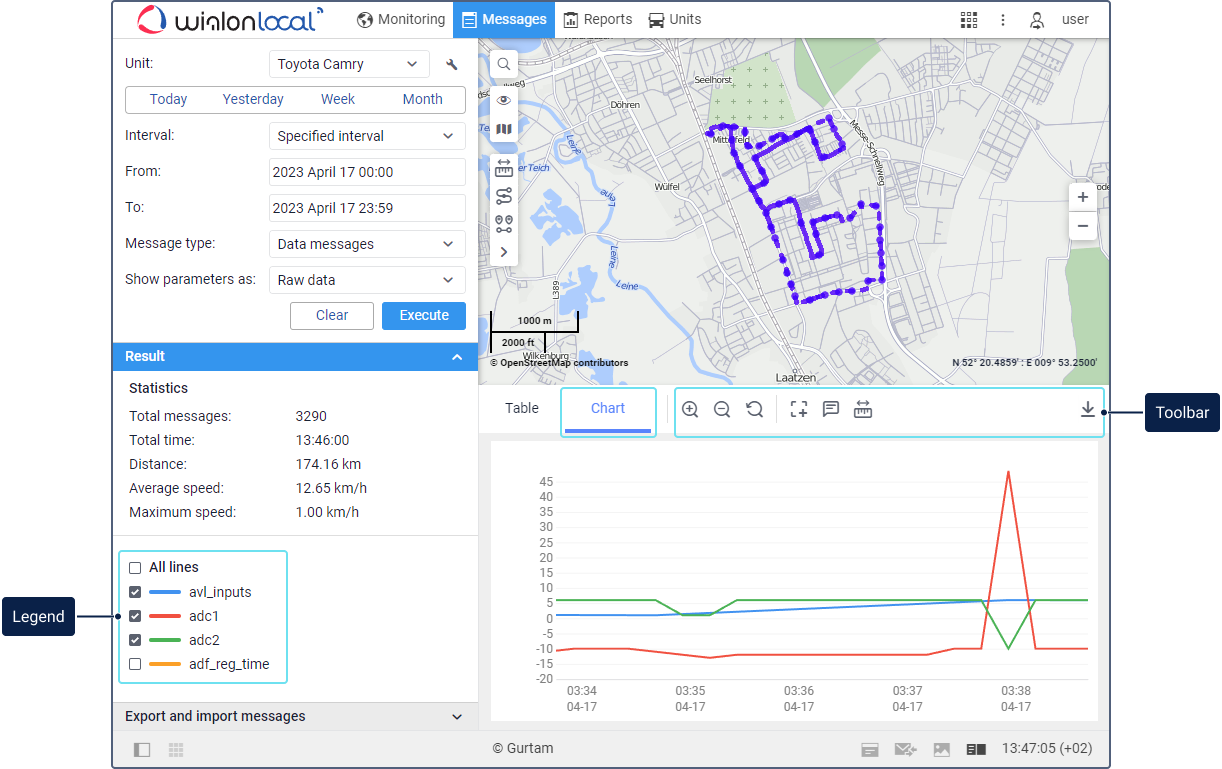Uncheck the adc1 line checkbox

coord(135,616)
